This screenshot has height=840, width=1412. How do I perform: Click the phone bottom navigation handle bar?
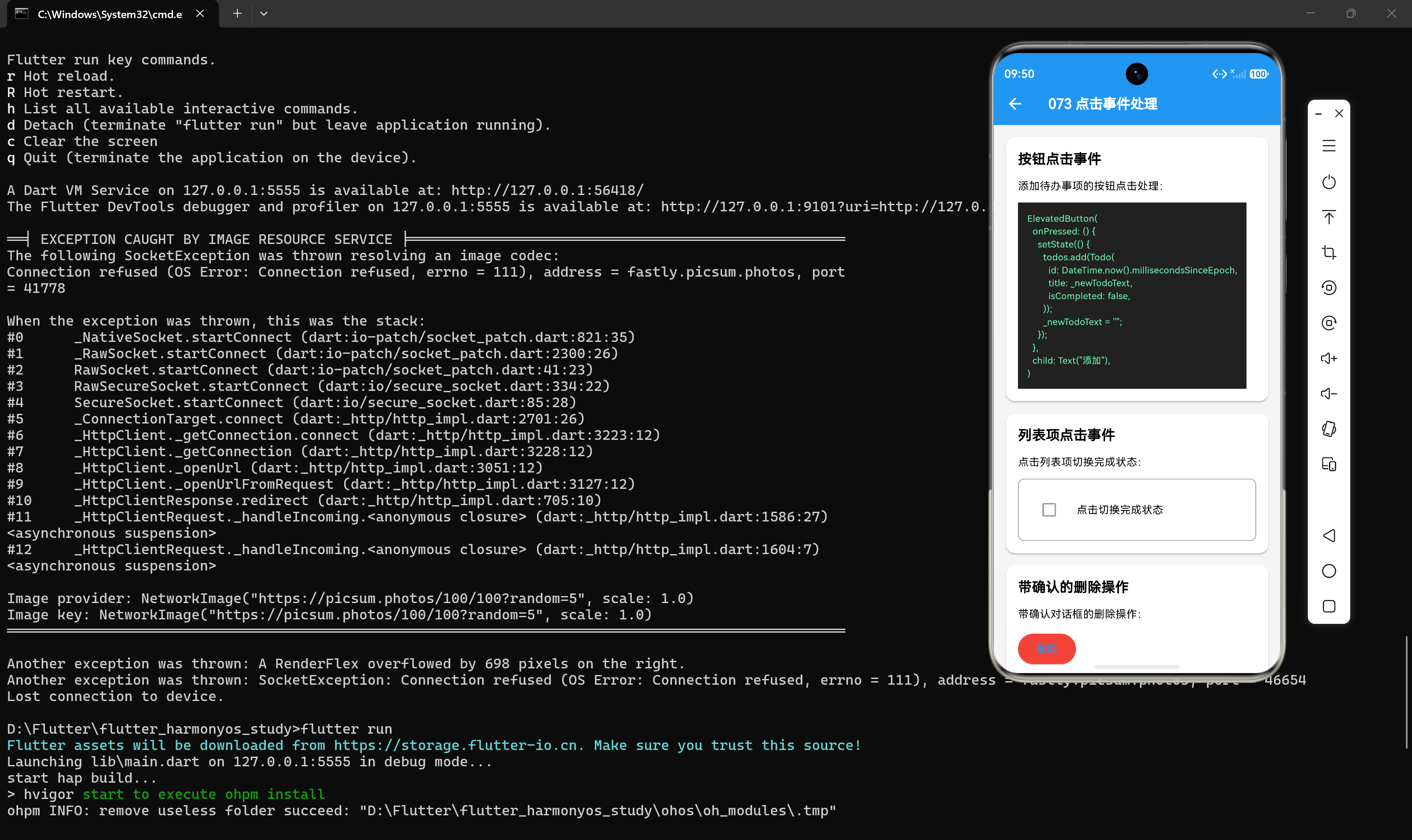pos(1136,667)
